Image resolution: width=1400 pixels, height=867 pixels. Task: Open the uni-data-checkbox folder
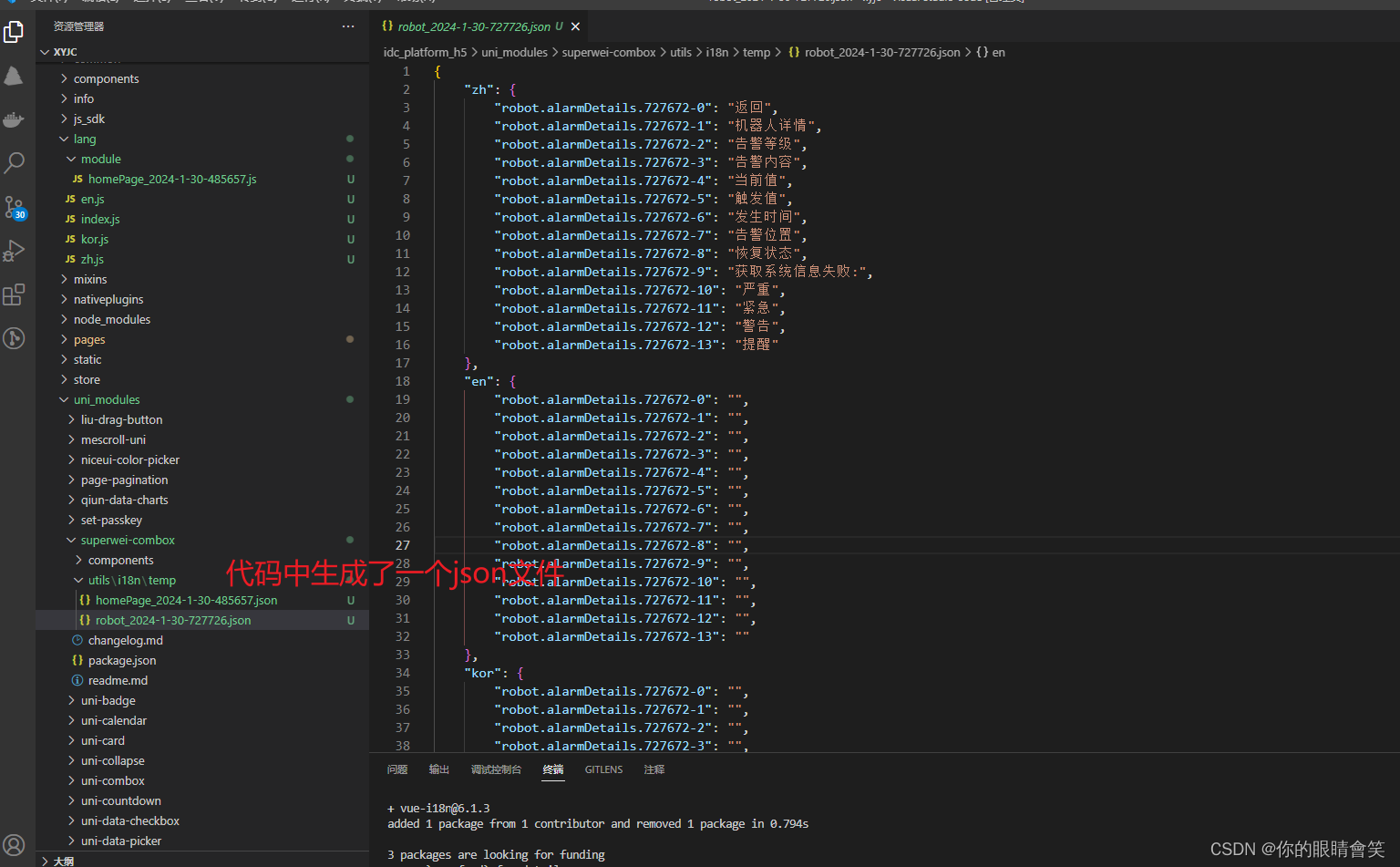point(130,821)
